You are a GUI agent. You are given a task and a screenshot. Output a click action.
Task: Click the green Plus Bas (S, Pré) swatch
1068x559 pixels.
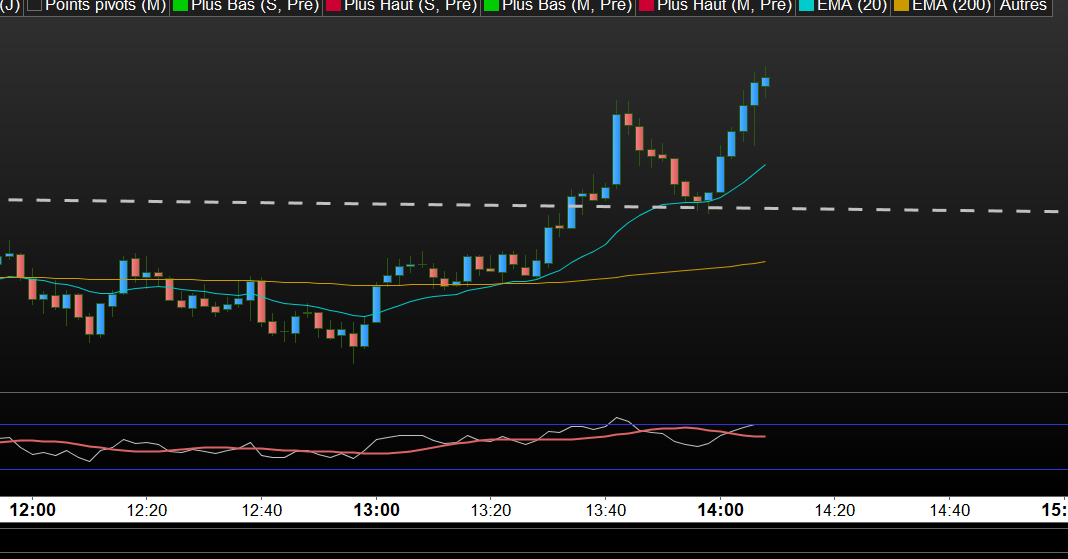point(180,5)
